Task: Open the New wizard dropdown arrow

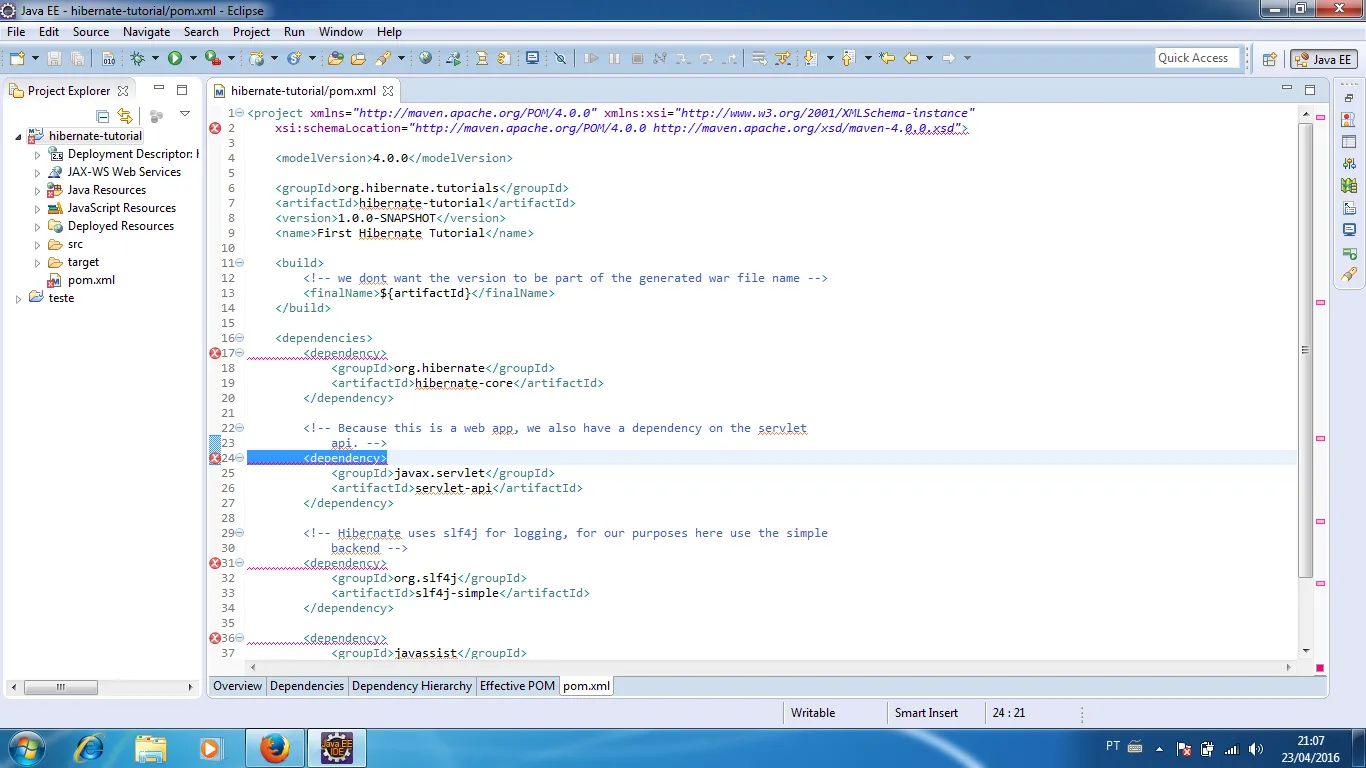Action: pyautogui.click(x=35, y=59)
